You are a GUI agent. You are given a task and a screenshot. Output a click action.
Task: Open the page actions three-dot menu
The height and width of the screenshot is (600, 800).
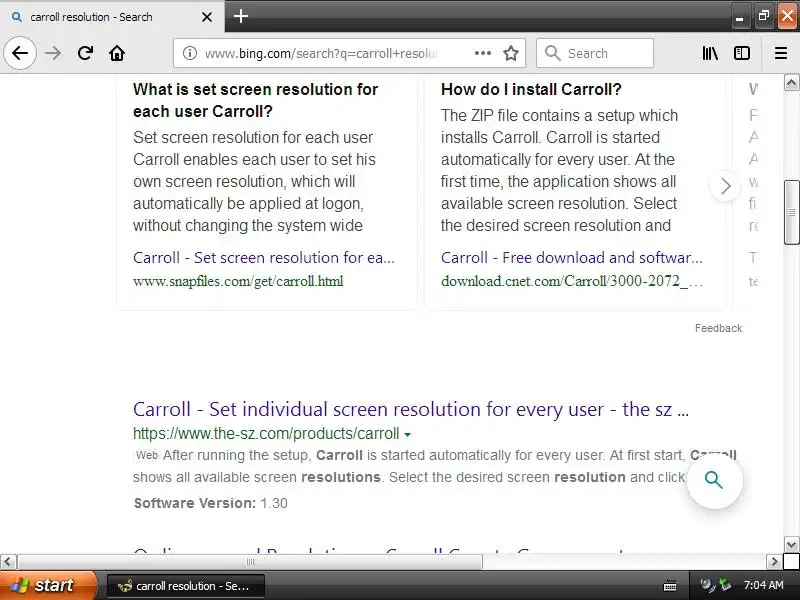pos(482,53)
